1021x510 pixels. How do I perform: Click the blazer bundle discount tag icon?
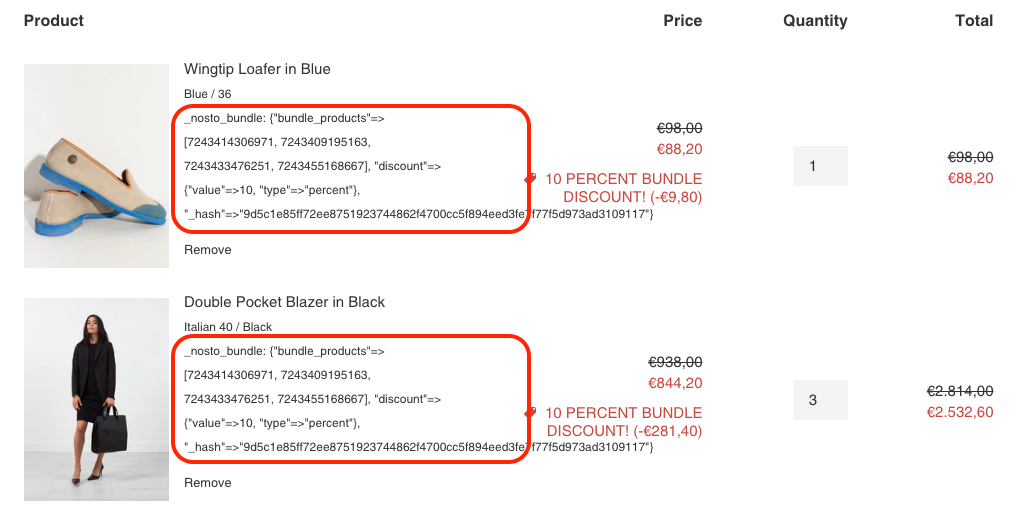[x=530, y=412]
